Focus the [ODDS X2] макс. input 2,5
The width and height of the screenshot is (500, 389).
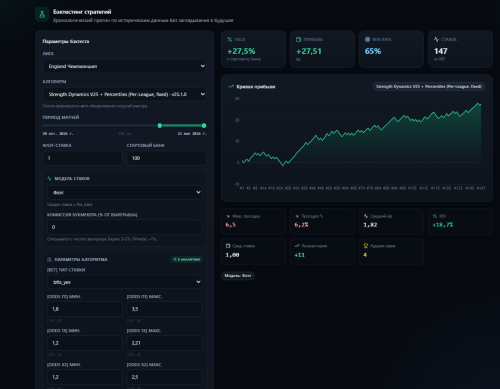pos(164,377)
